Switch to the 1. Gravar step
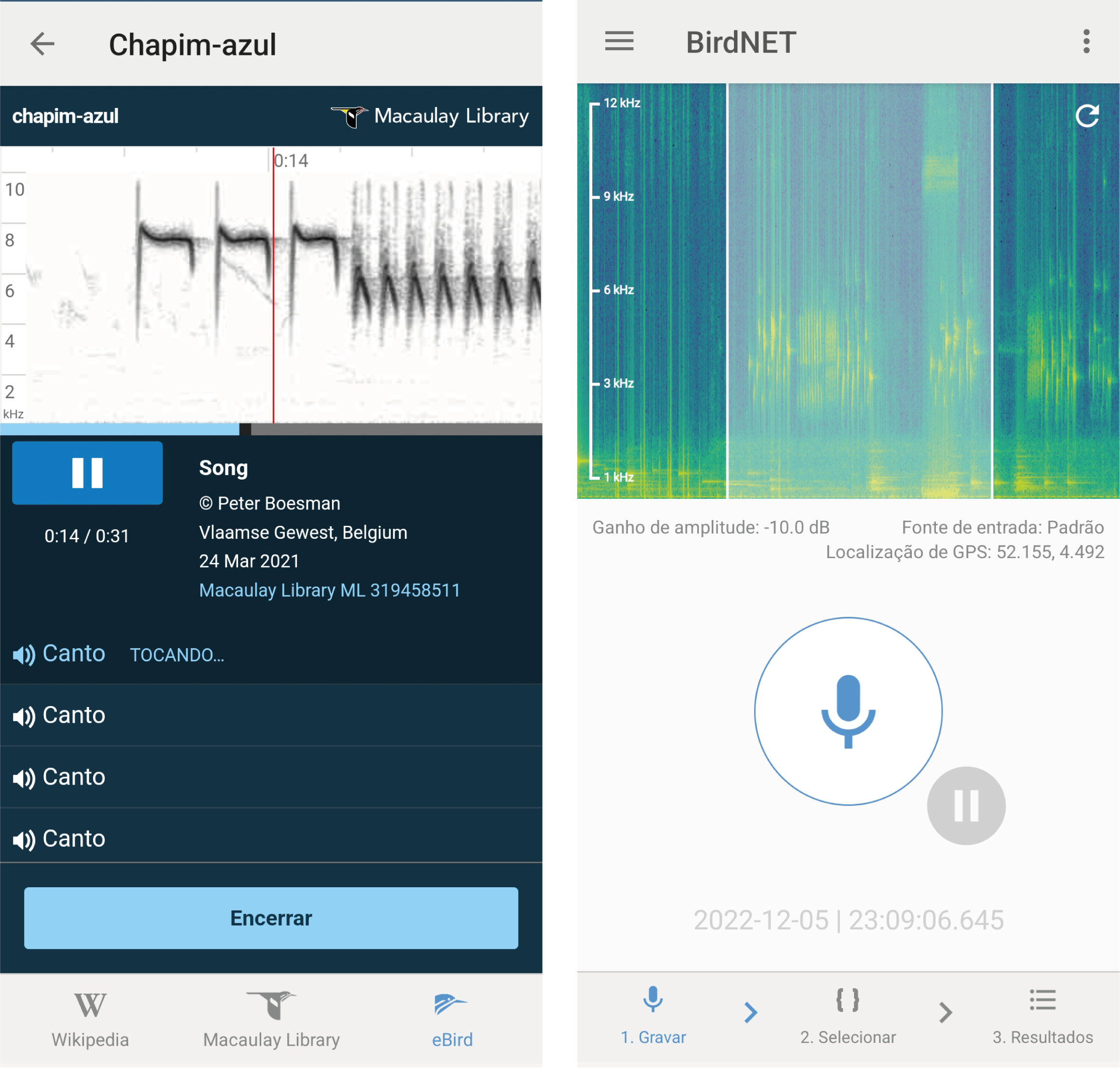The image size is (1120, 1068). pos(653,1017)
